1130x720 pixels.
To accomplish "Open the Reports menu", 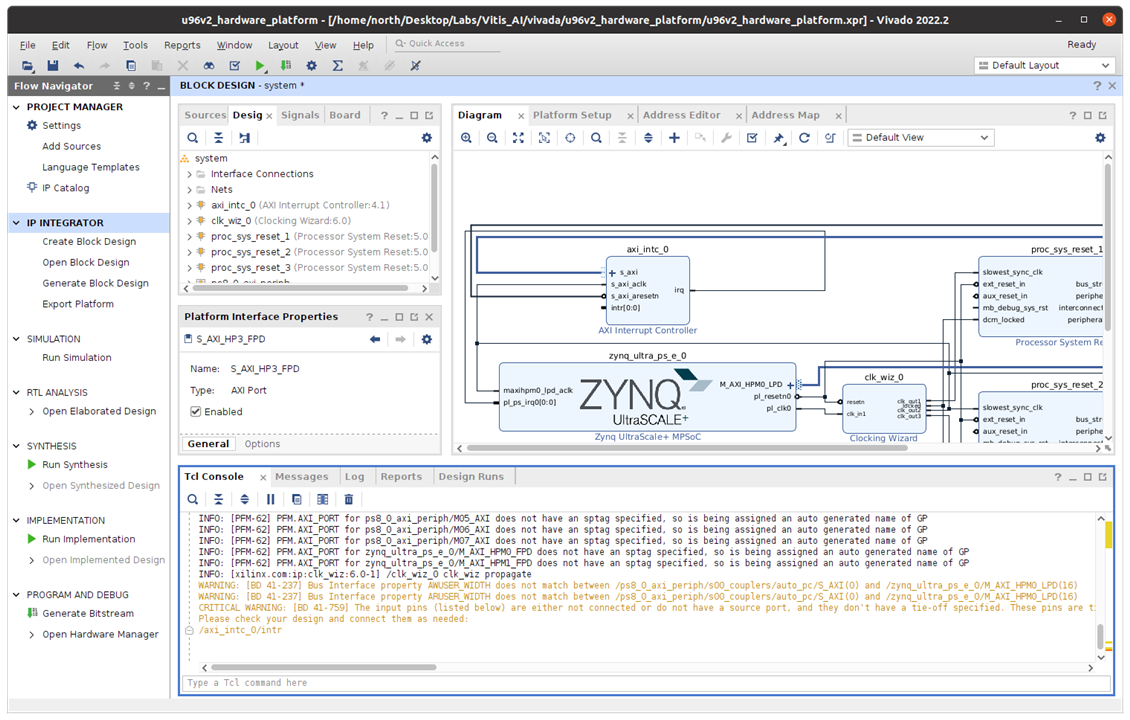I will point(182,45).
